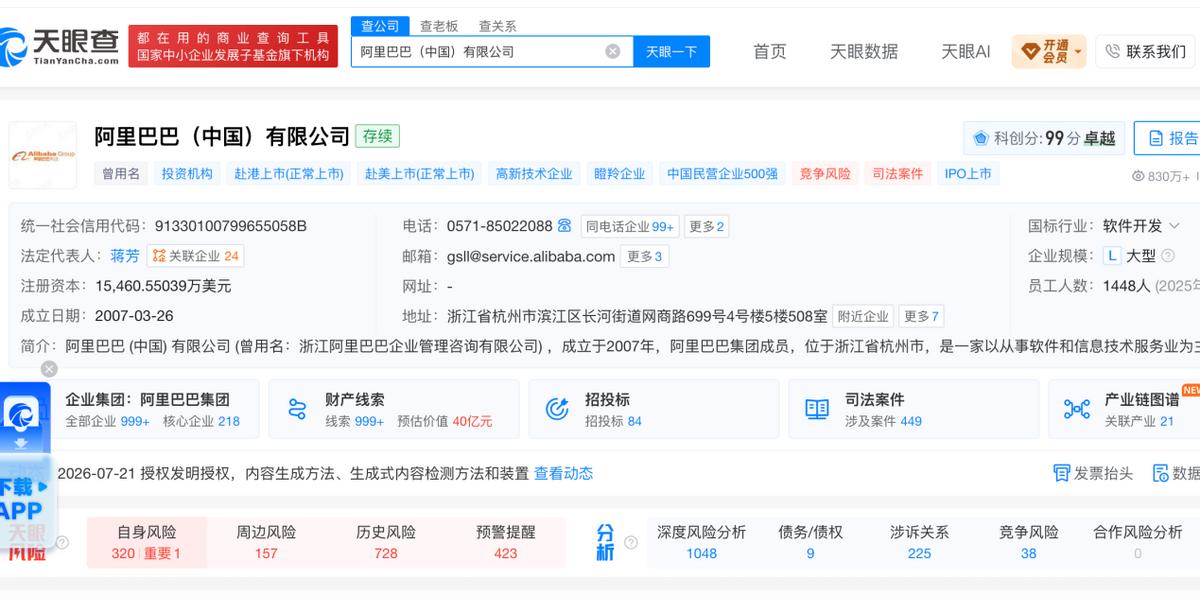Expand 更多2 phone numbers
The height and width of the screenshot is (599, 1200).
[706, 226]
